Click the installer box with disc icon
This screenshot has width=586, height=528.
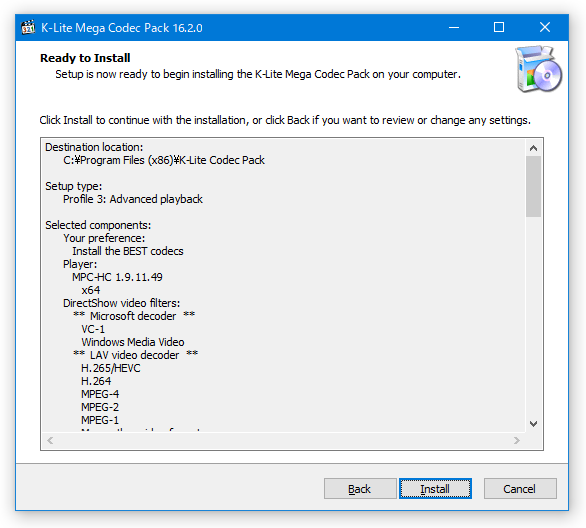[539, 69]
